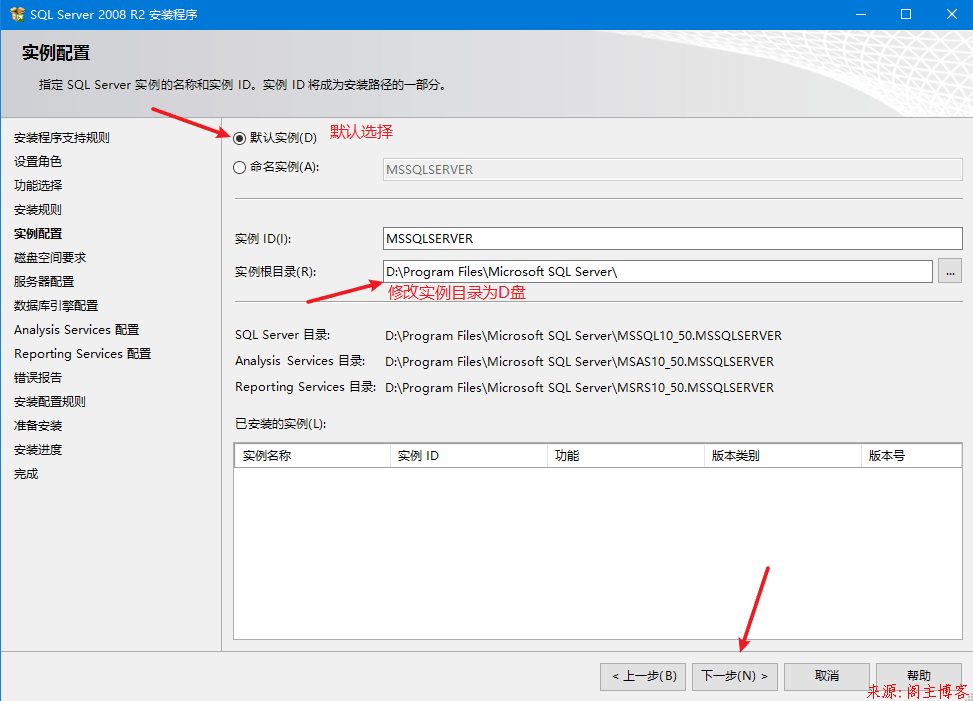Select 磁盘空间要求 step in sidebar

(50, 257)
